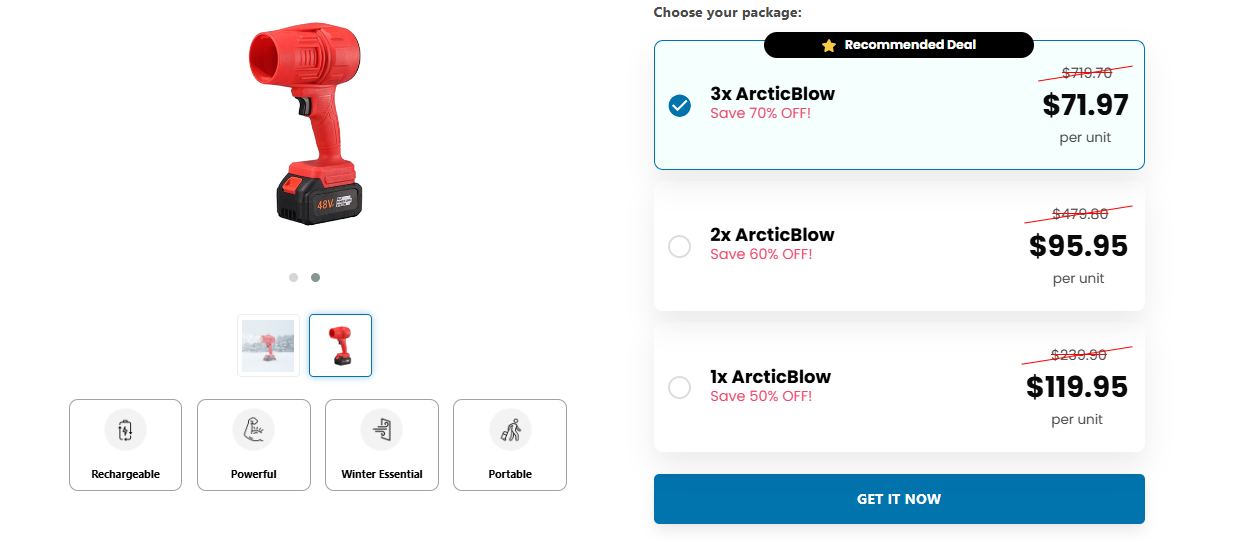Click the second carousel slide dot
1257x548 pixels.
[316, 278]
